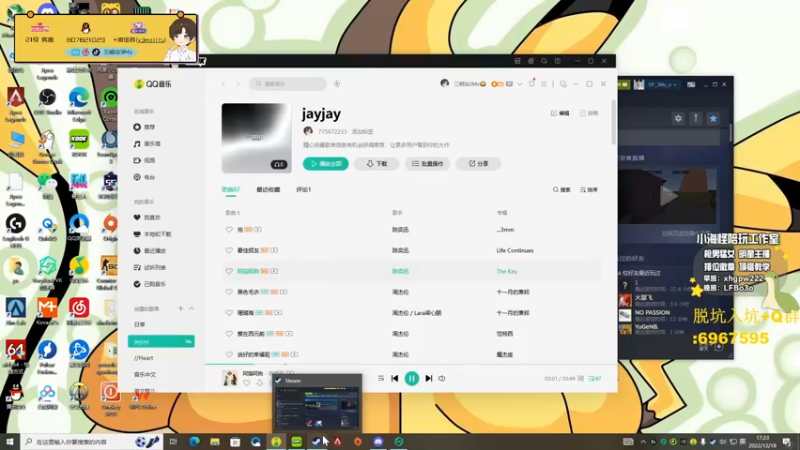Click the green play all button
Image resolution: width=800 pixels, height=450 pixels.
pyautogui.click(x=326, y=164)
